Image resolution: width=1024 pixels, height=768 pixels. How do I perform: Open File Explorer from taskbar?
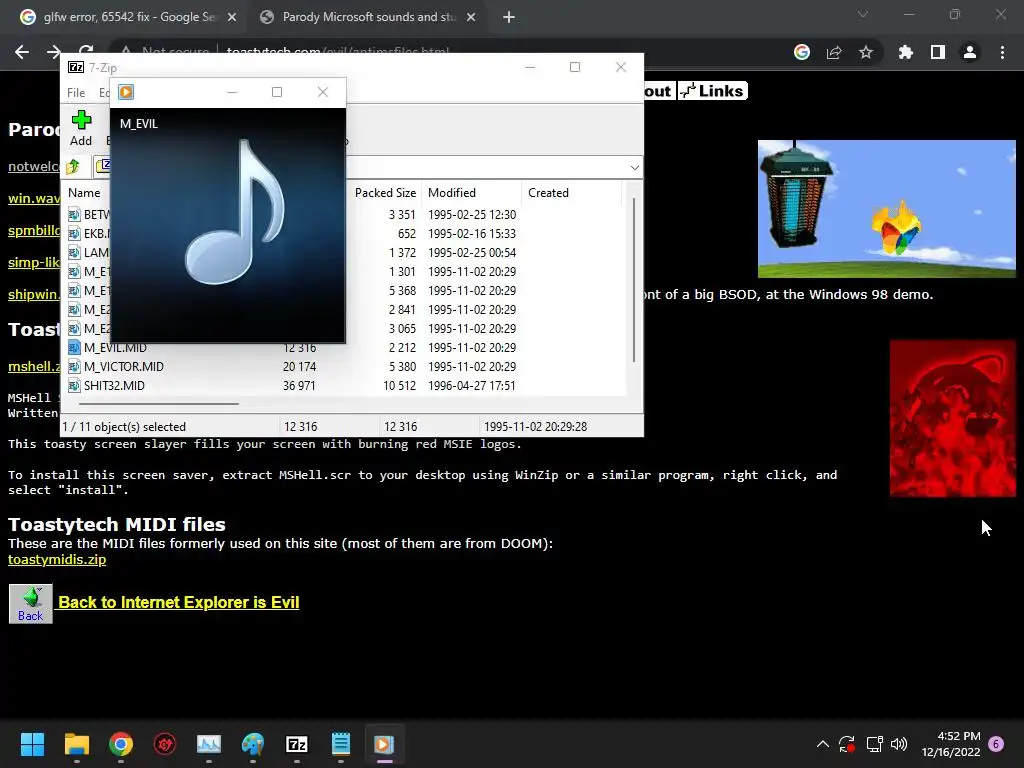point(76,744)
